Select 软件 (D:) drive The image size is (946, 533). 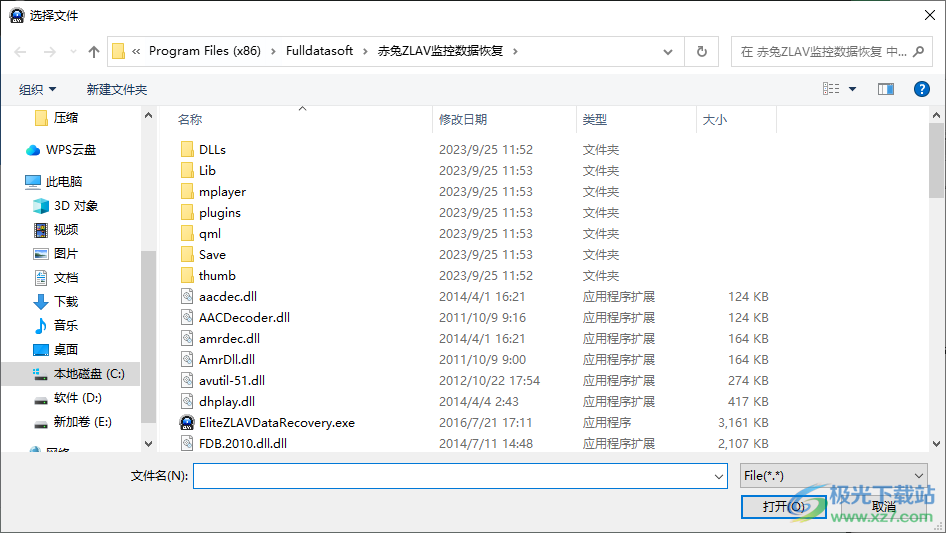tap(68, 398)
